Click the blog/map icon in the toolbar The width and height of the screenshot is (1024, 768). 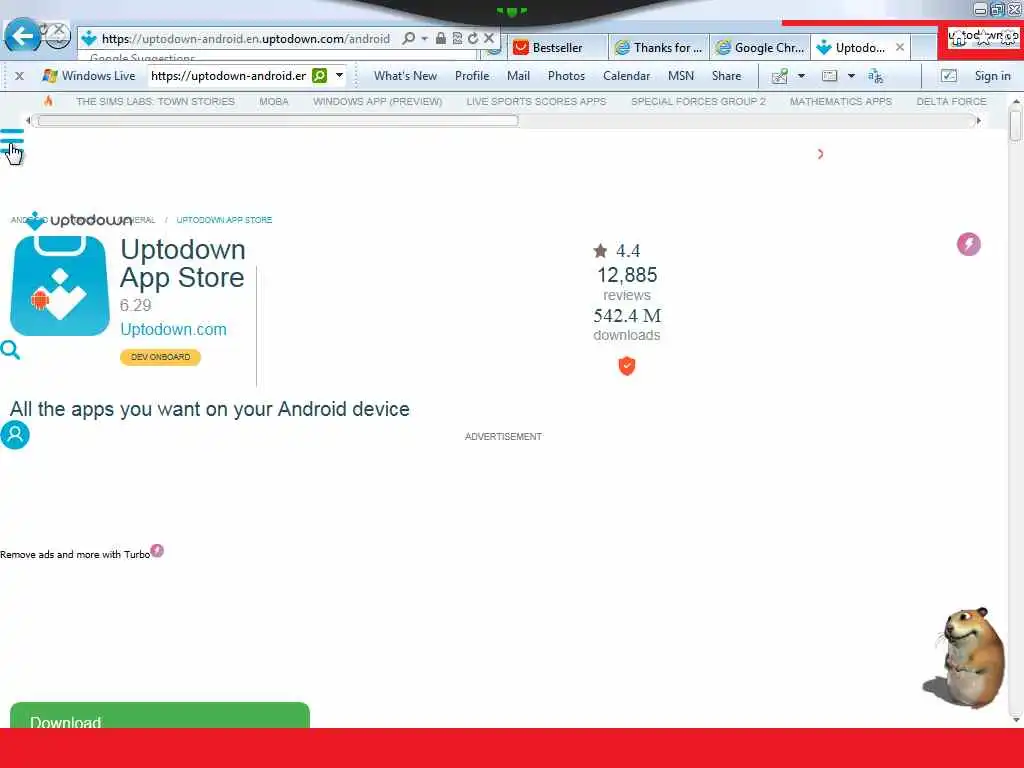[x=780, y=76]
